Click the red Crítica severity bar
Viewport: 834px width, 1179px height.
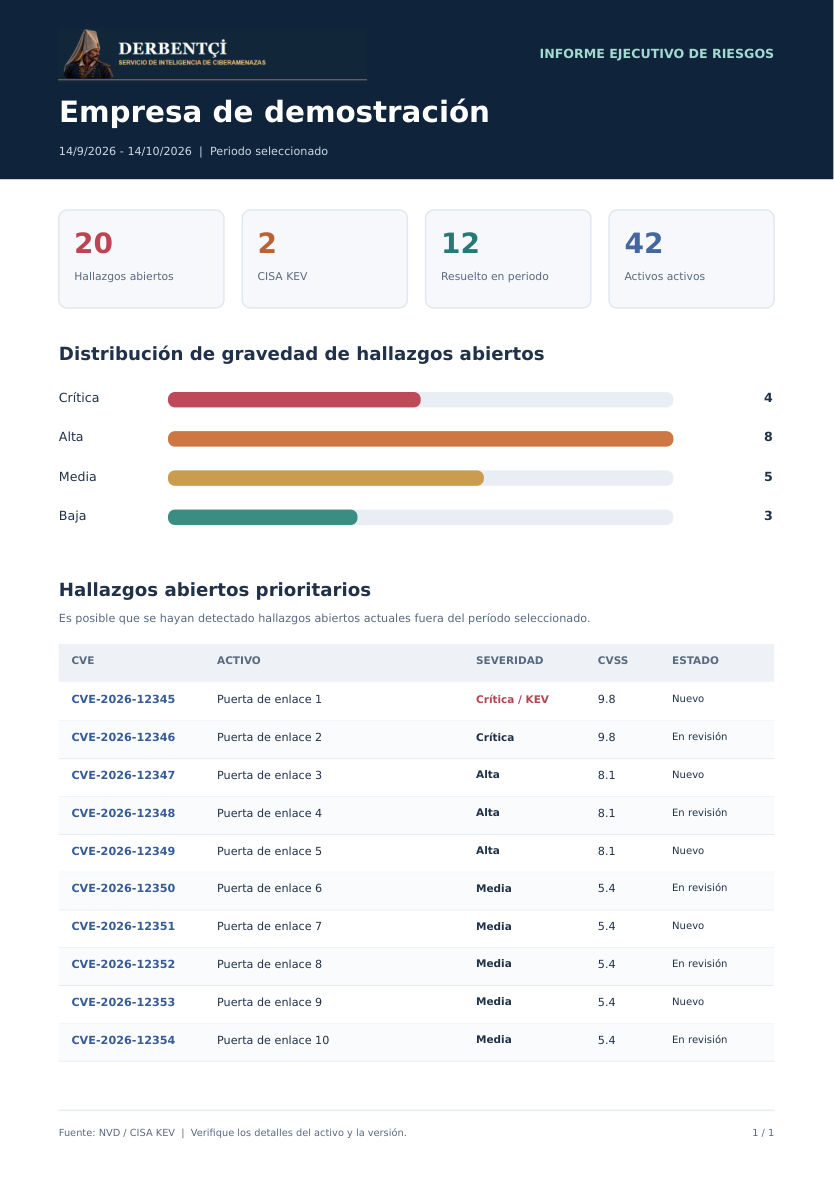point(294,399)
